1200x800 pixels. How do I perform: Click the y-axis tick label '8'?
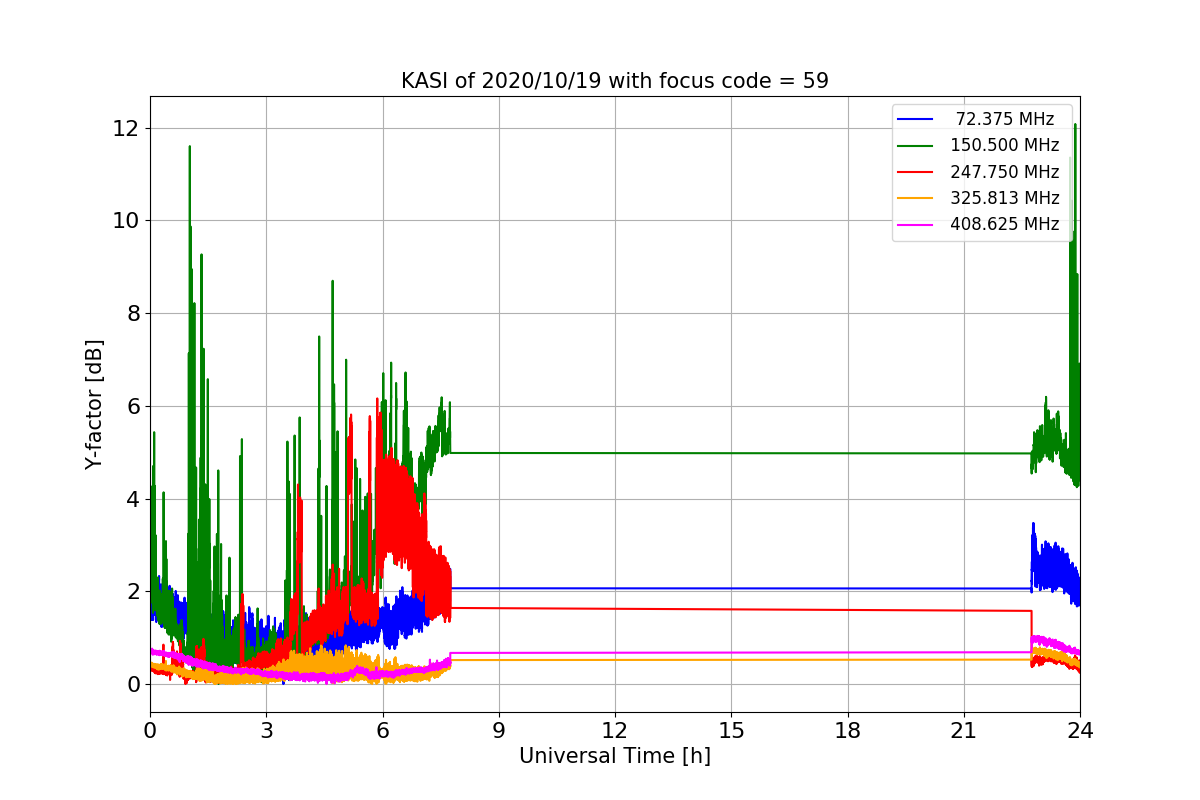(133, 313)
